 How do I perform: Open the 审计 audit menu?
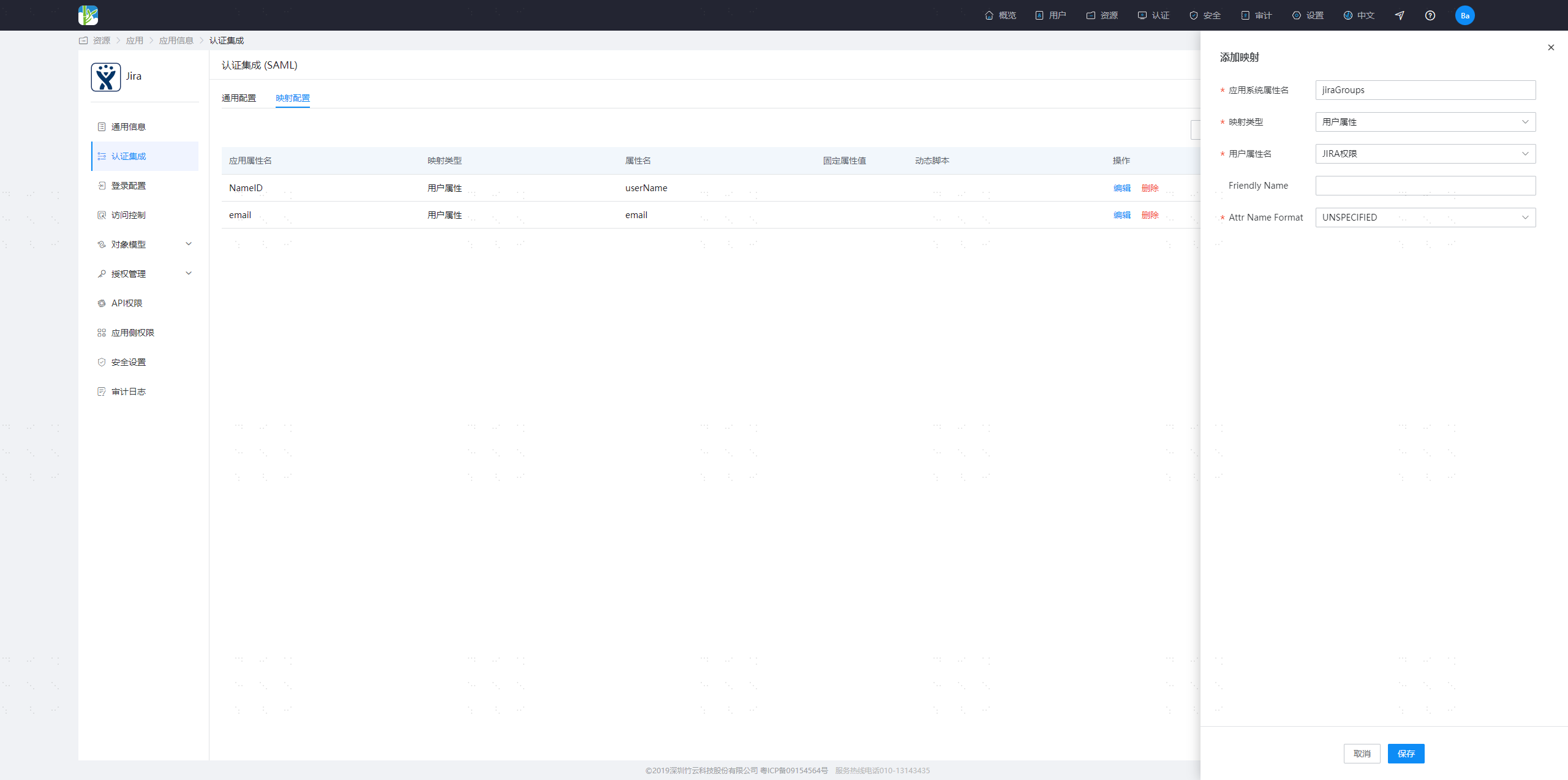click(1256, 15)
